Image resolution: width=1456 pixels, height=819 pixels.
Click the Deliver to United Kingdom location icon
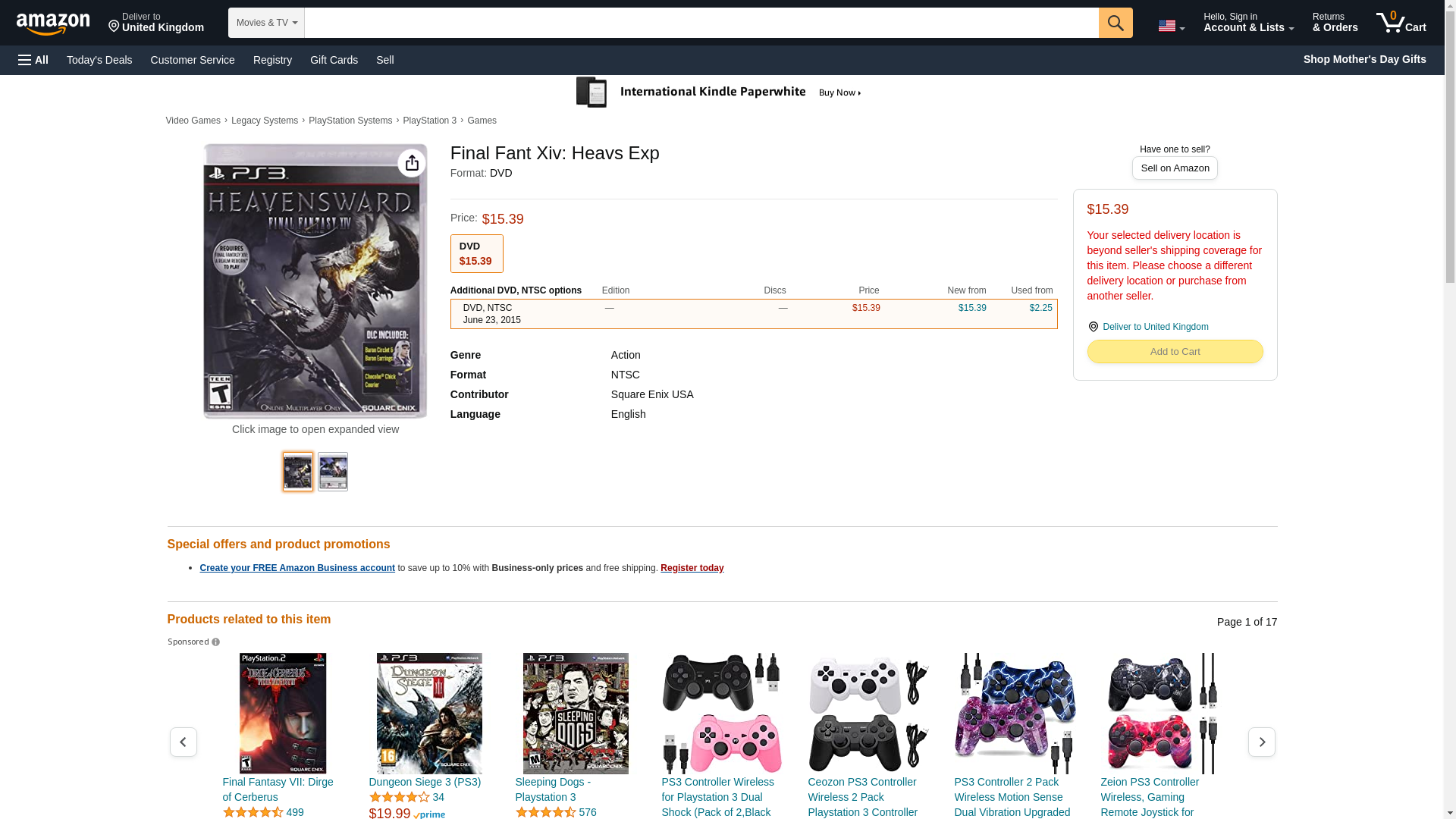coord(1093,327)
